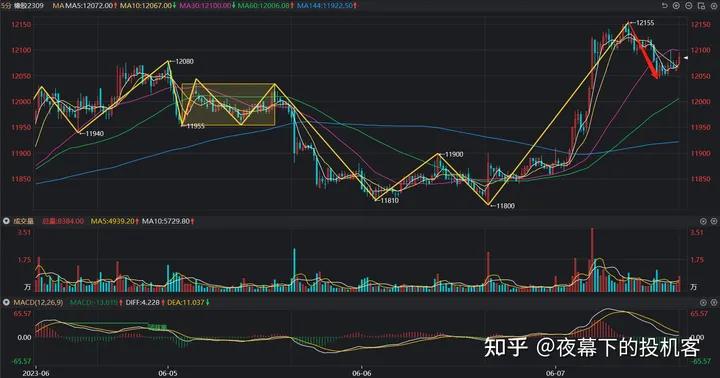Click 12150 on the right price axis

coord(701,24)
